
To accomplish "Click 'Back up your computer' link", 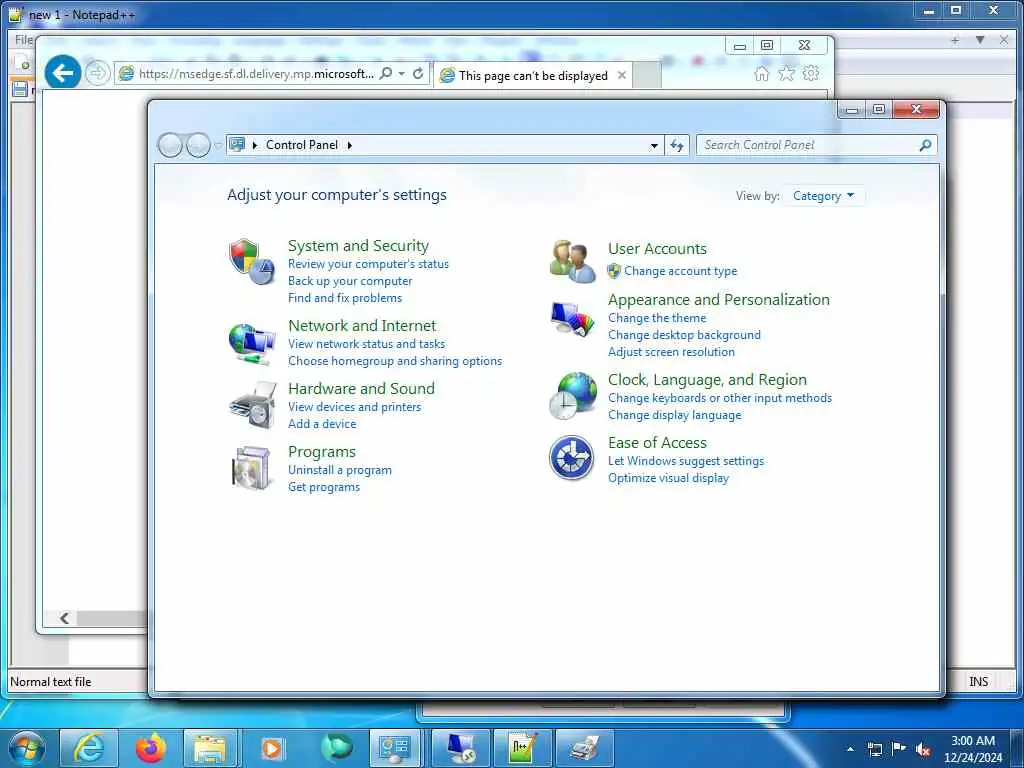I will click(350, 281).
